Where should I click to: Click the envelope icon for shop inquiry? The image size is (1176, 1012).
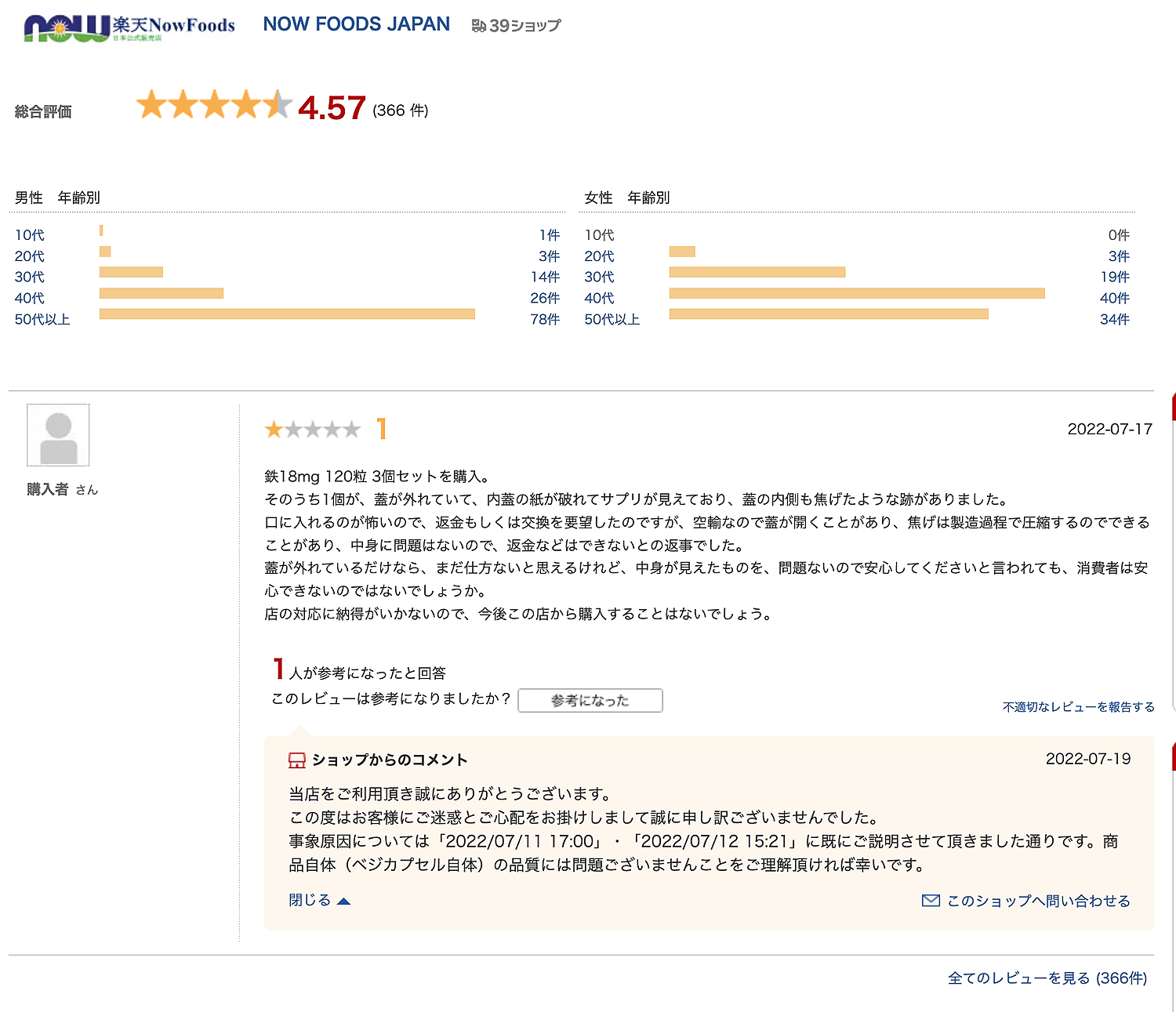click(x=931, y=901)
